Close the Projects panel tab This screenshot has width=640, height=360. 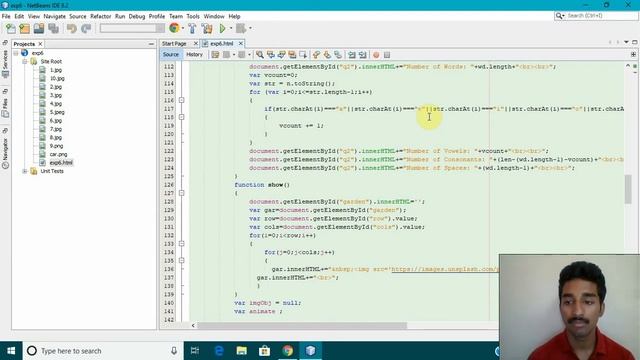[40, 44]
